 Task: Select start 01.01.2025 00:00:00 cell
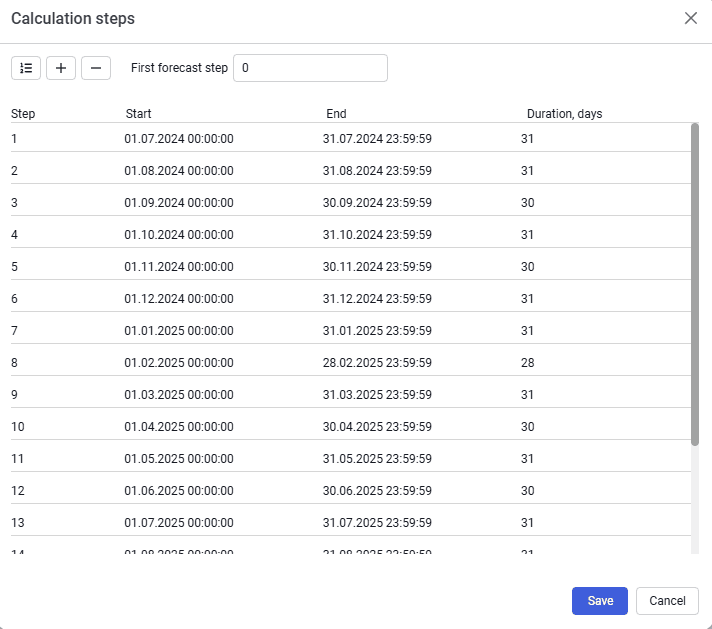coord(179,331)
